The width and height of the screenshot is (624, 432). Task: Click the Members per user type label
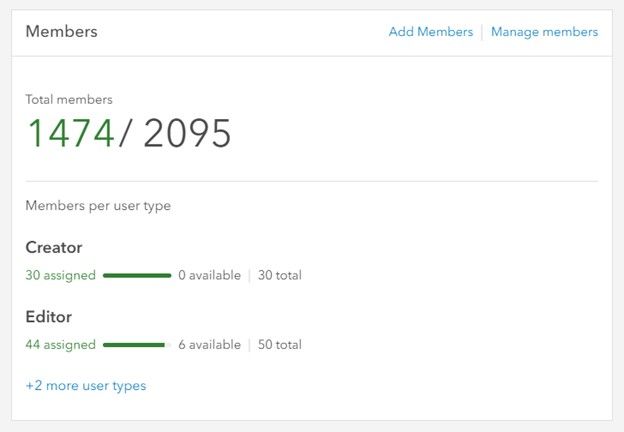[x=98, y=206]
